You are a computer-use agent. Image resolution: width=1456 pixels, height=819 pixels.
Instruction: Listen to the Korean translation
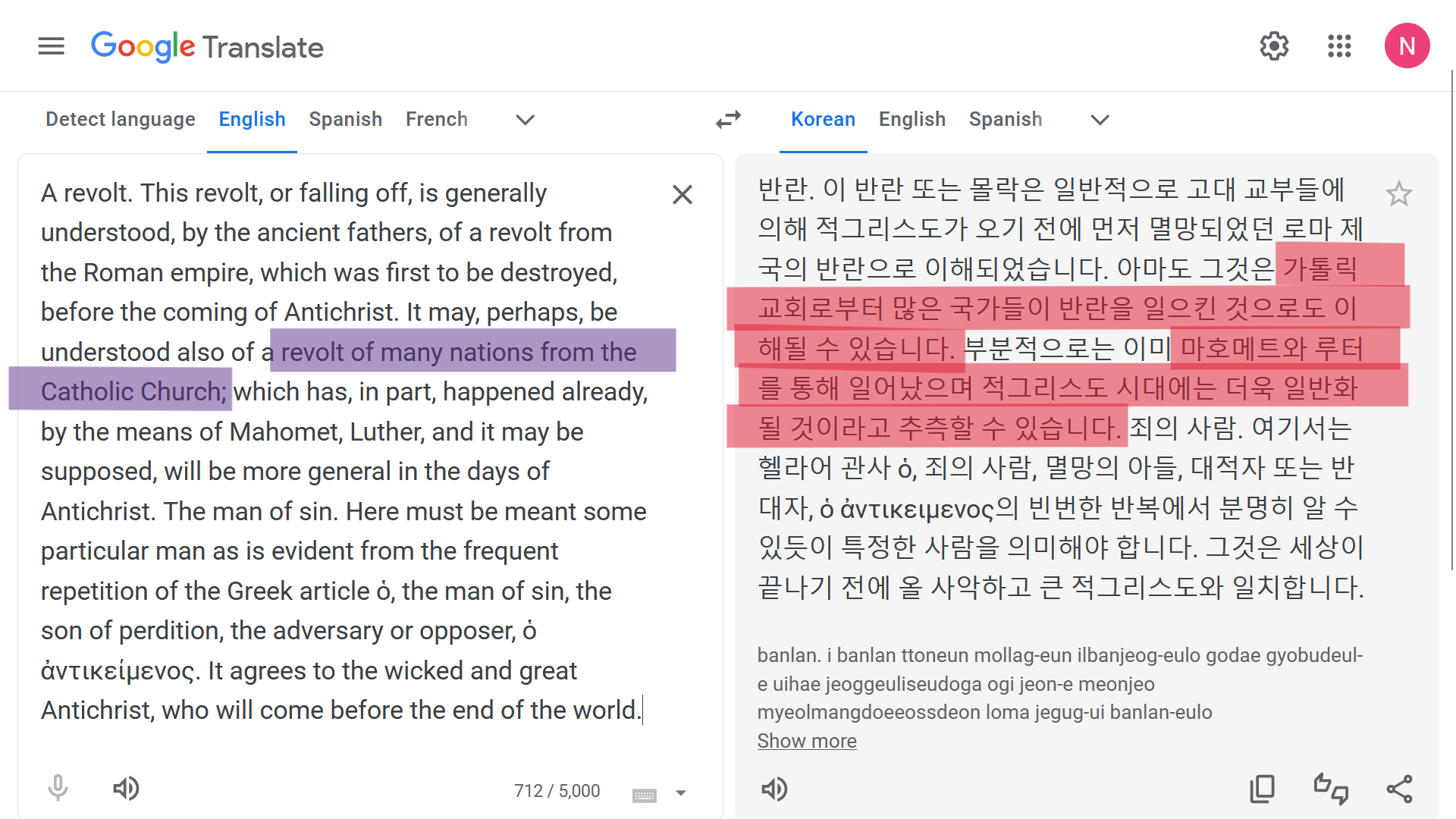[x=774, y=789]
